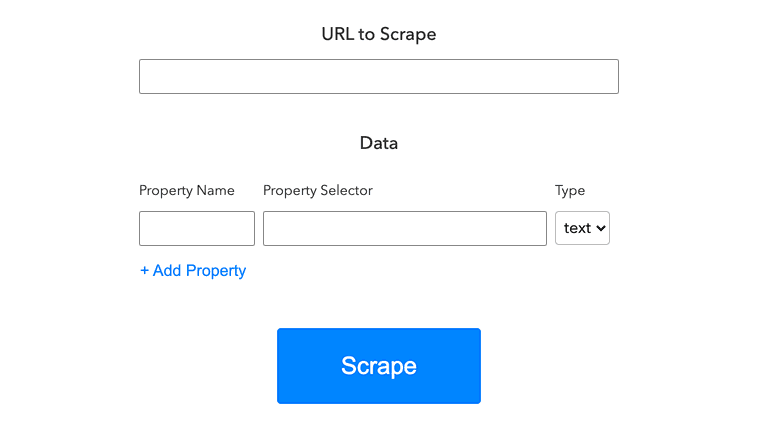Click the plus sign before Add Property

point(145,271)
